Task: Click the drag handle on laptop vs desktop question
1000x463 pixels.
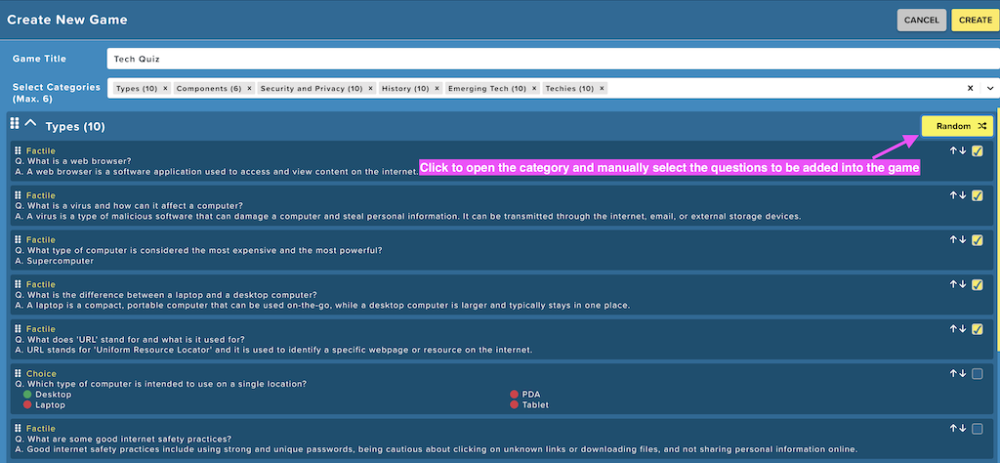Action: click(18, 284)
